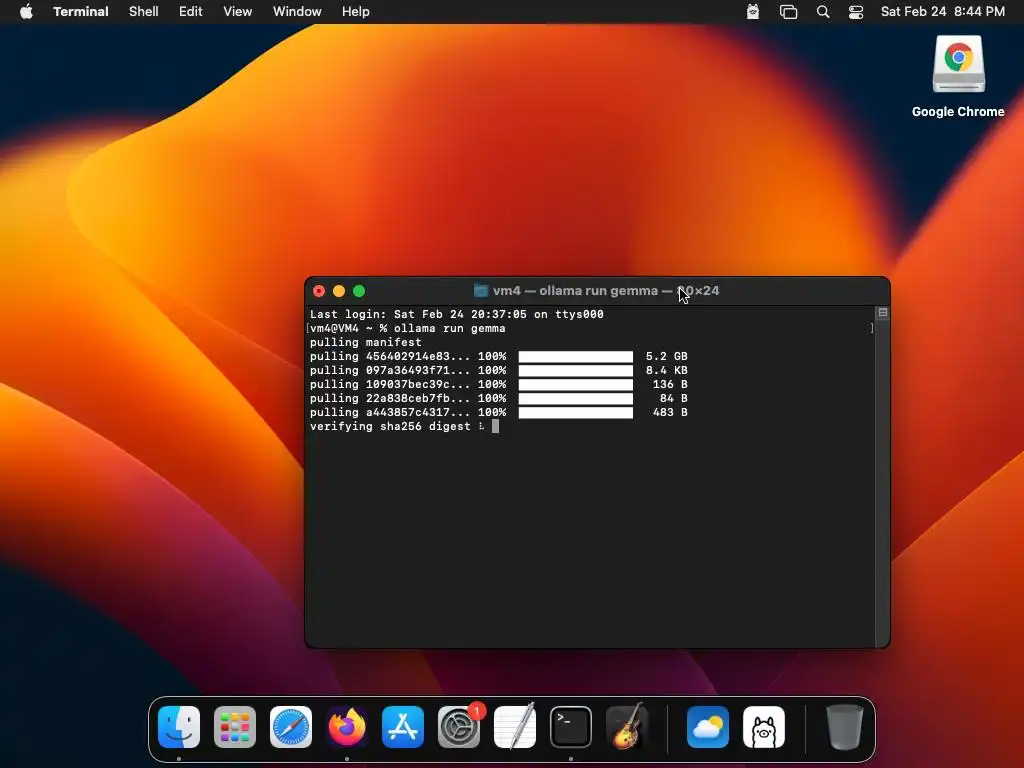Click the Terminal cursor block after digest
The width and height of the screenshot is (1024, 768).
(x=496, y=426)
